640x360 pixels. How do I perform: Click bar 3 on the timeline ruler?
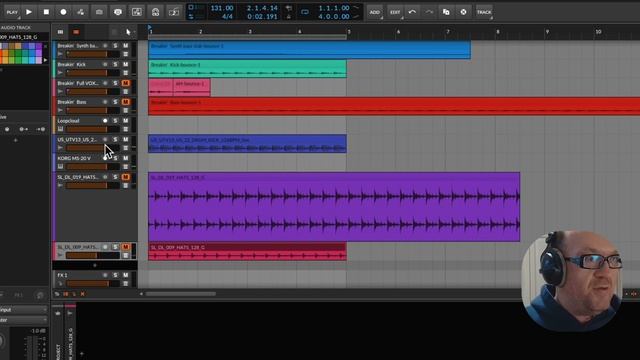250,32
